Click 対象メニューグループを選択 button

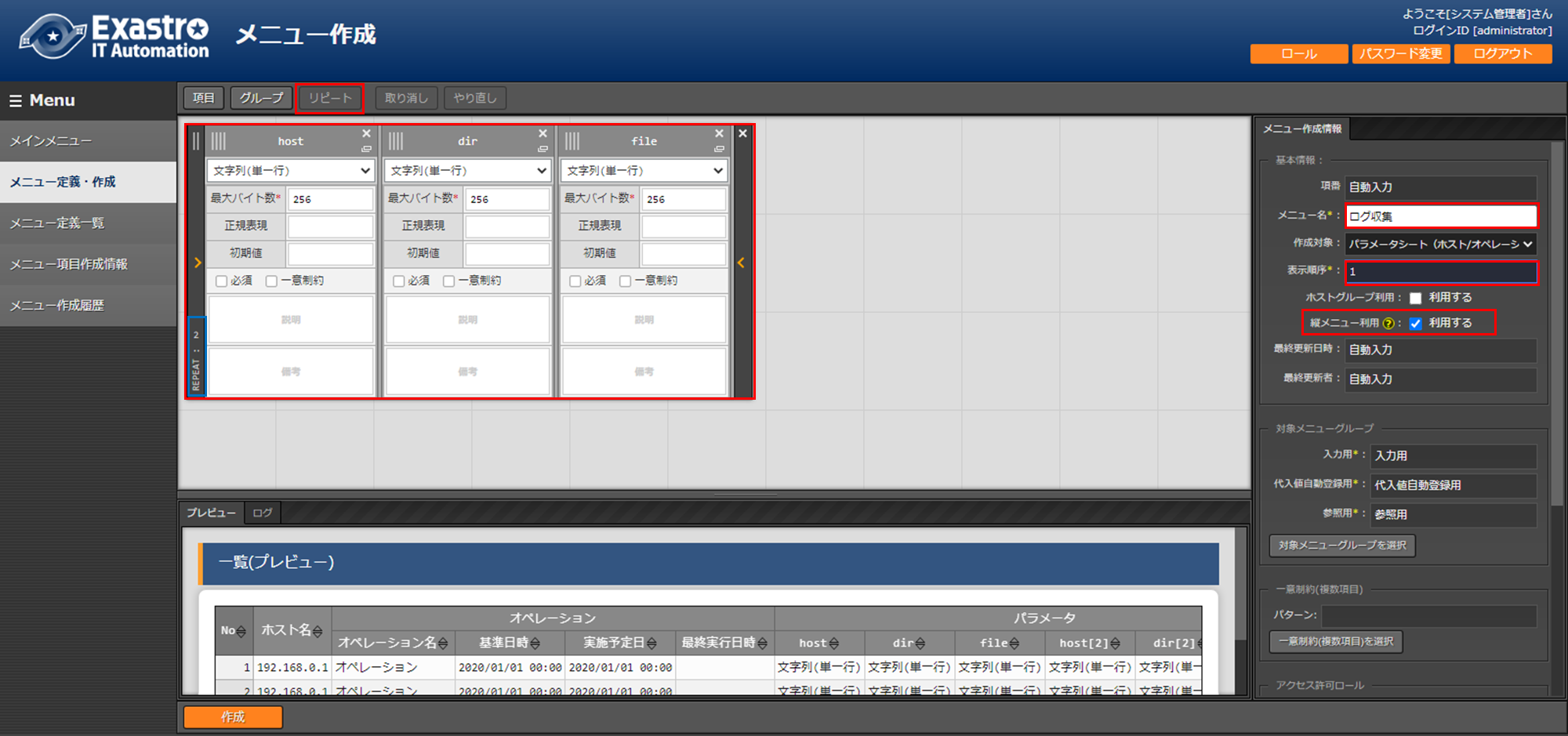pos(1342,546)
